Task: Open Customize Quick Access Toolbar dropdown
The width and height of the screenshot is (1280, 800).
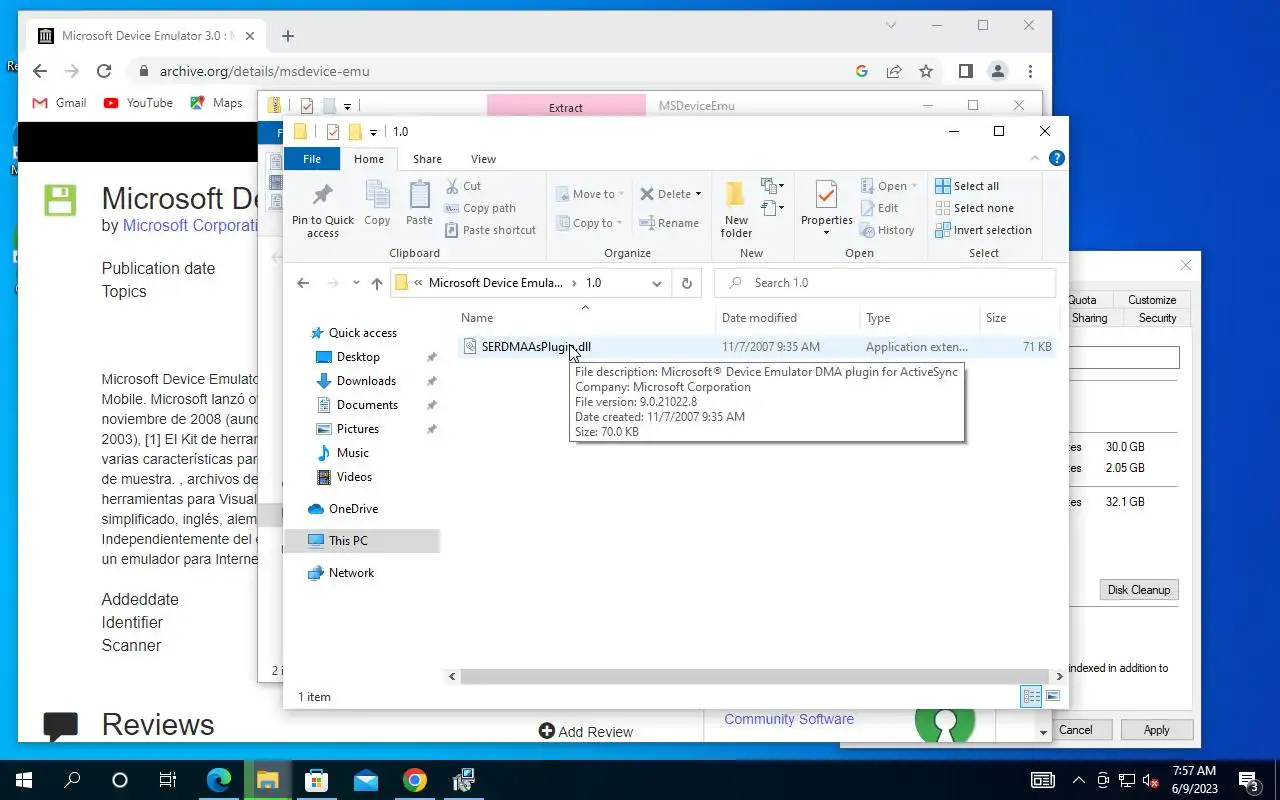Action: 374,132
